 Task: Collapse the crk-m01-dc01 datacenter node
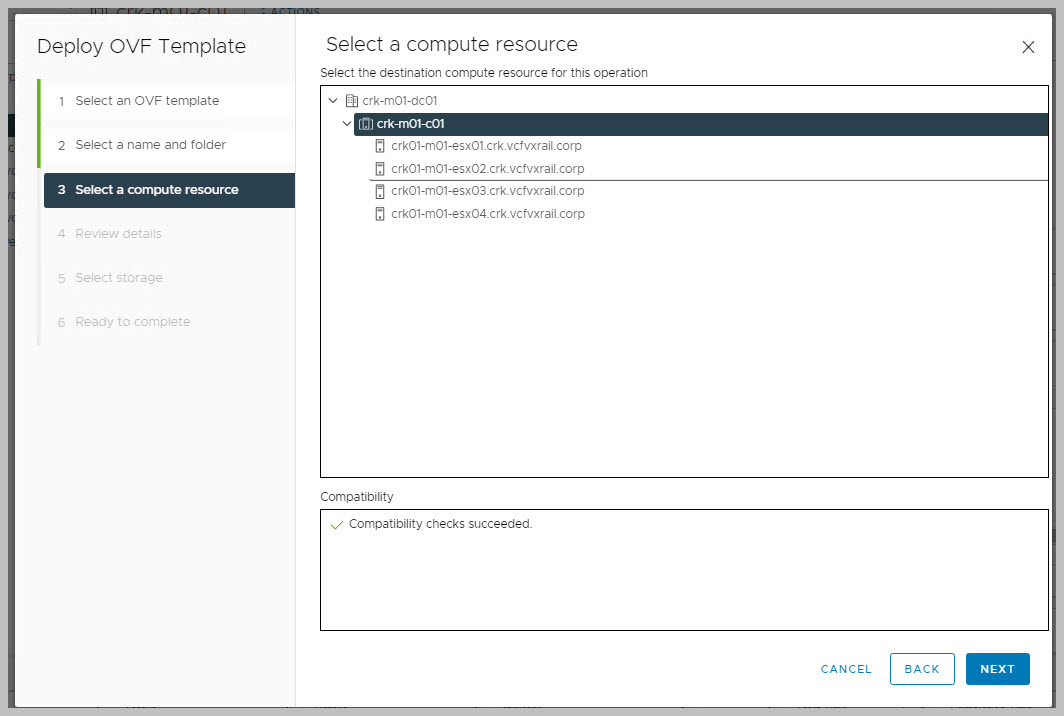click(333, 101)
